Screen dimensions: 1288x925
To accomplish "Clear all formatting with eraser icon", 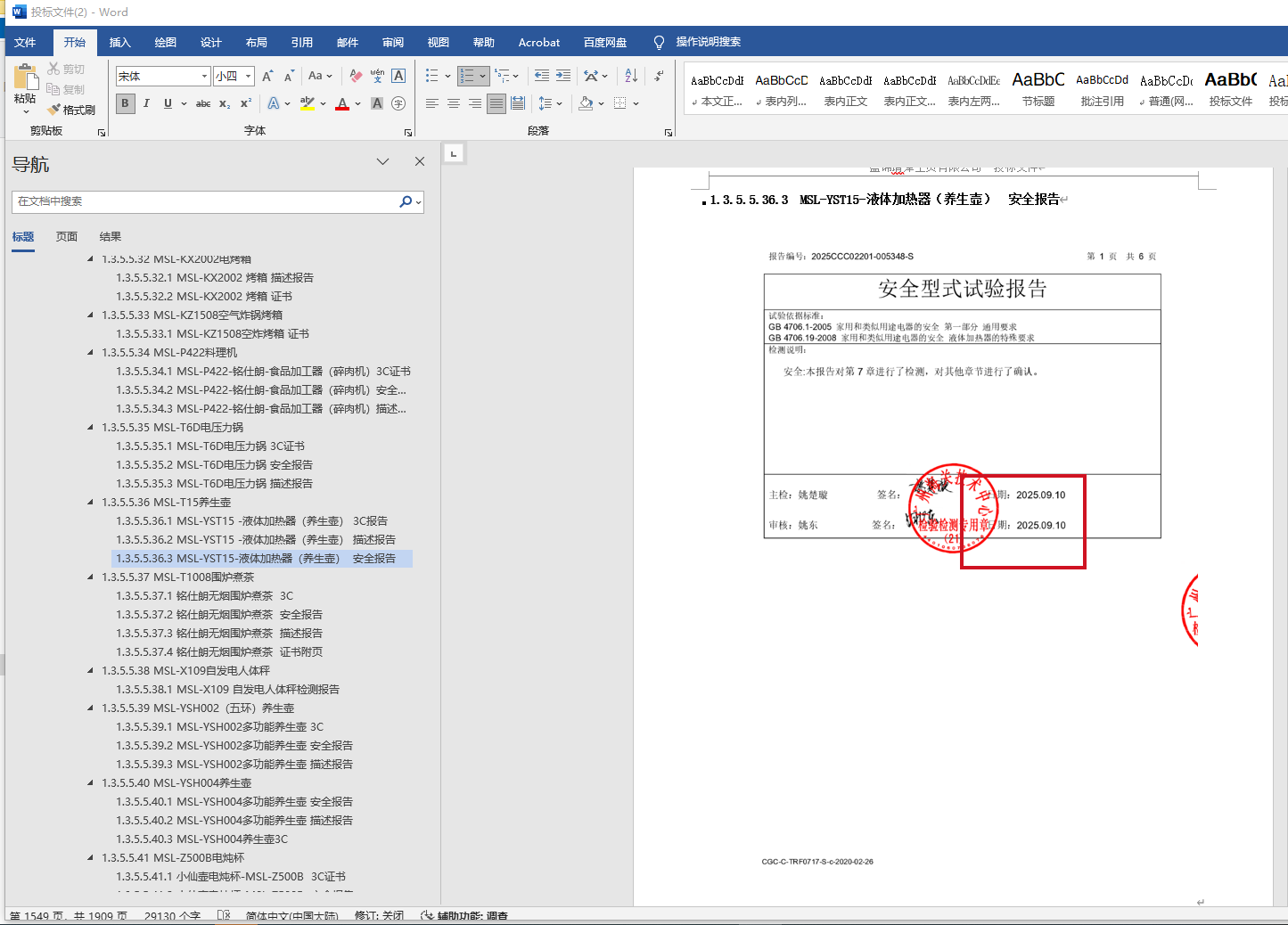I will pyautogui.click(x=356, y=77).
